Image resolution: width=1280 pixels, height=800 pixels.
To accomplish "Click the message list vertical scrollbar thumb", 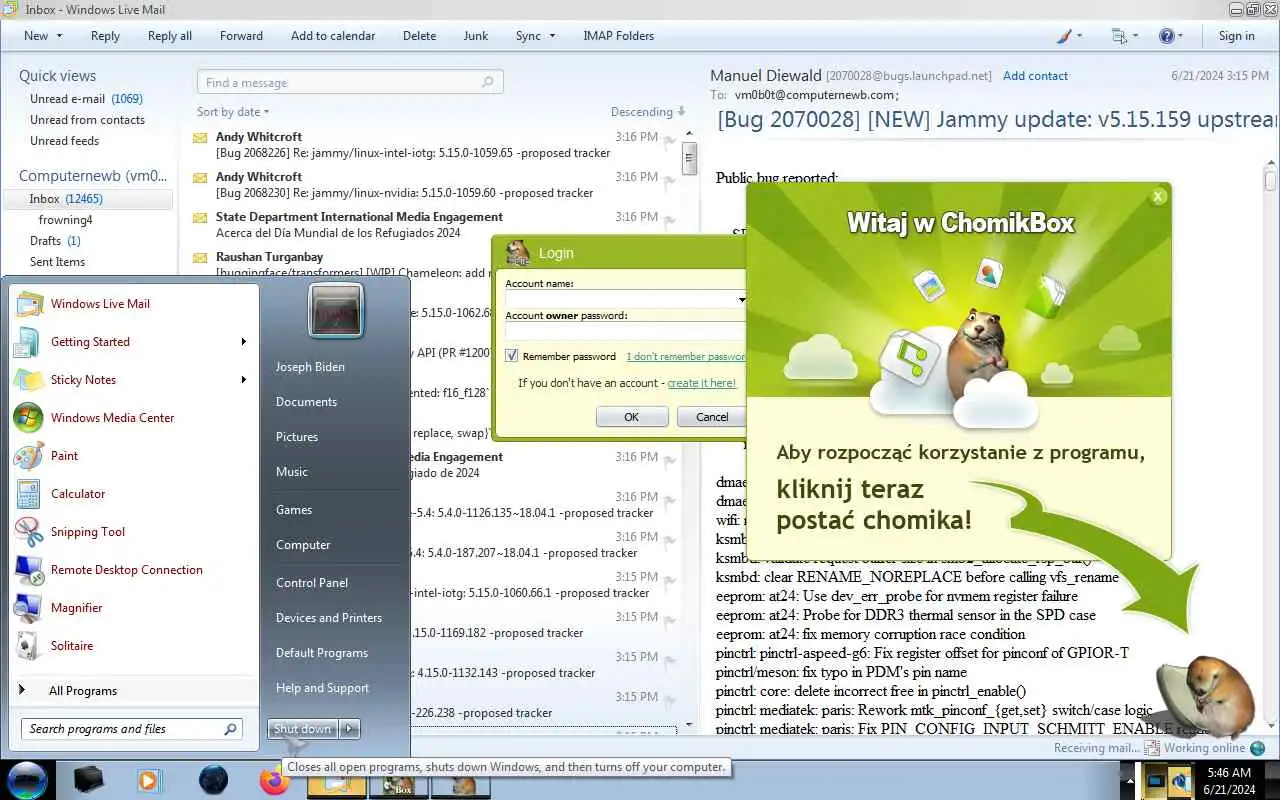I will tap(689, 158).
